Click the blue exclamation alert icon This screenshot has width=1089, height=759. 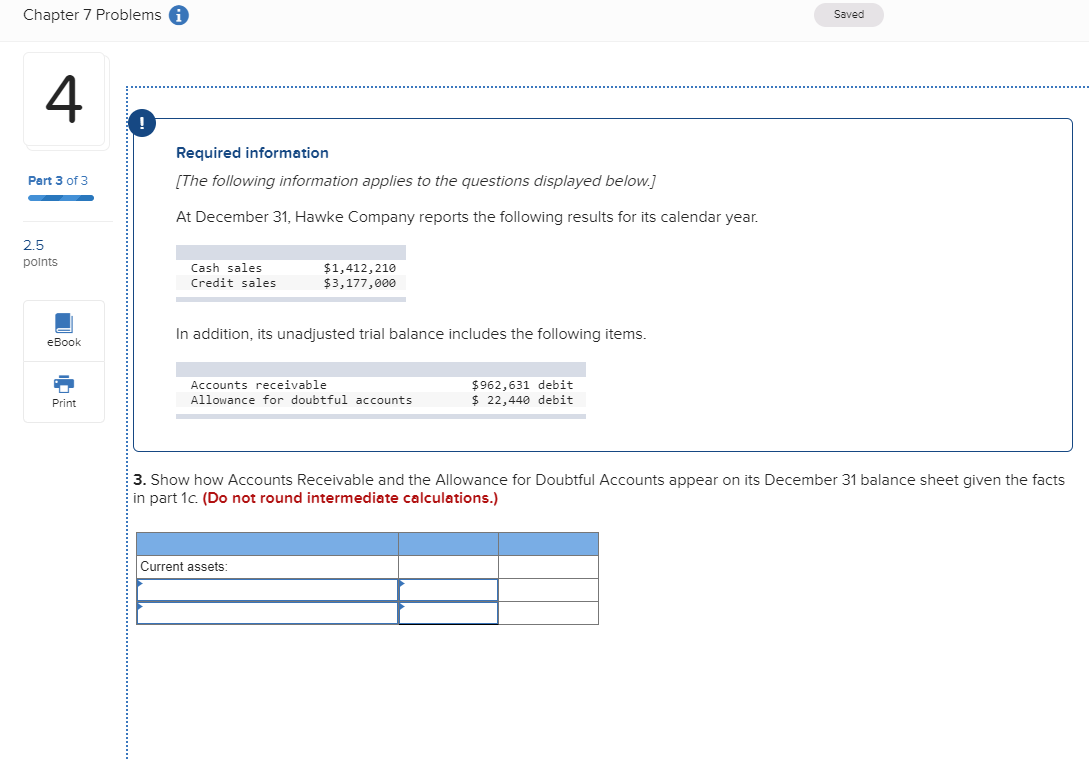(141, 122)
